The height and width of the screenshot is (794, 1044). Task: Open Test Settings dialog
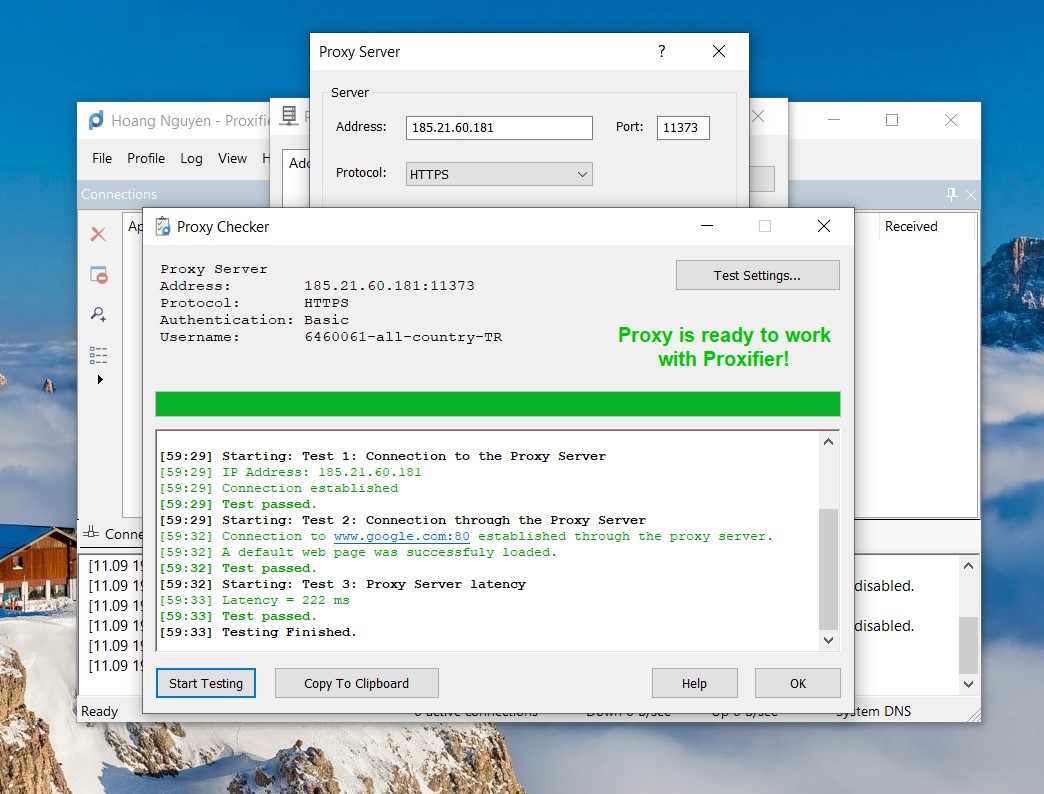pos(757,276)
